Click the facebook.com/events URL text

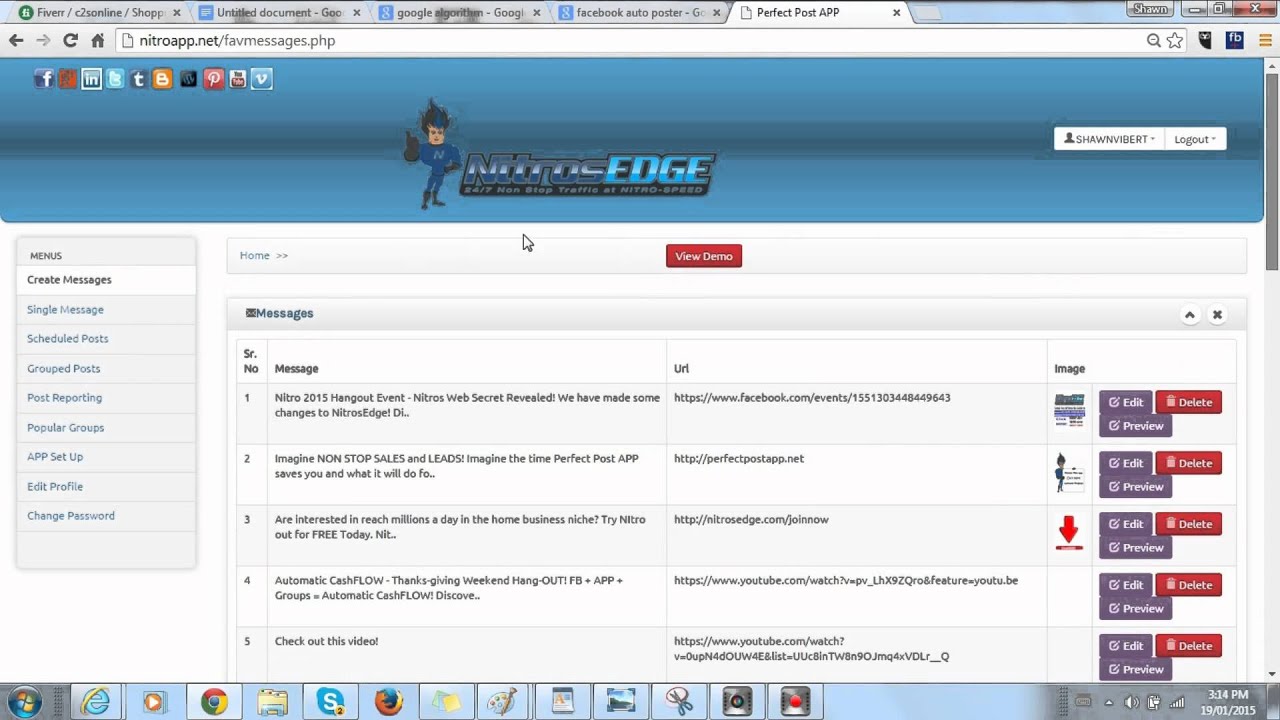pyautogui.click(x=812, y=398)
